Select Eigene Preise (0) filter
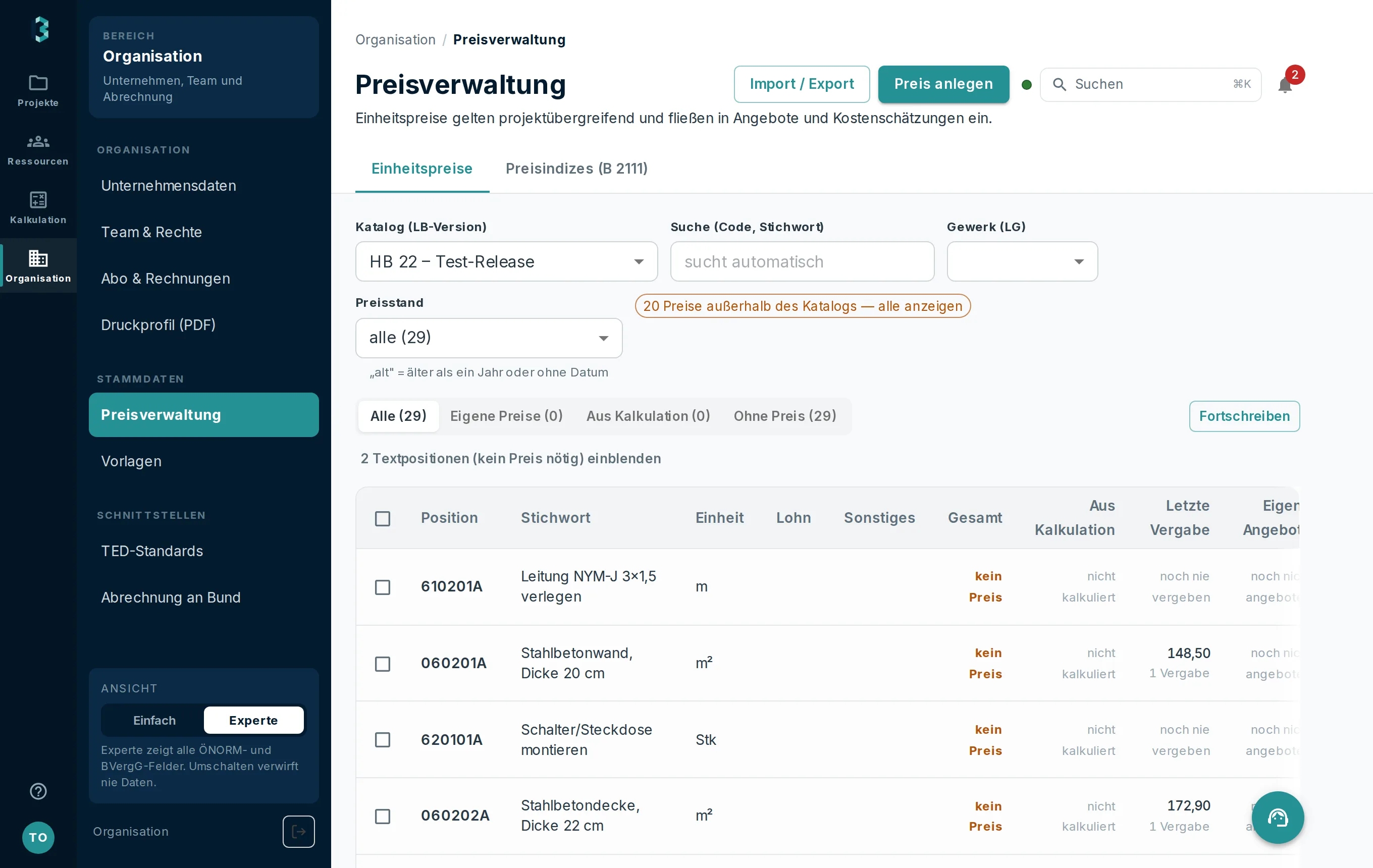 click(x=506, y=416)
